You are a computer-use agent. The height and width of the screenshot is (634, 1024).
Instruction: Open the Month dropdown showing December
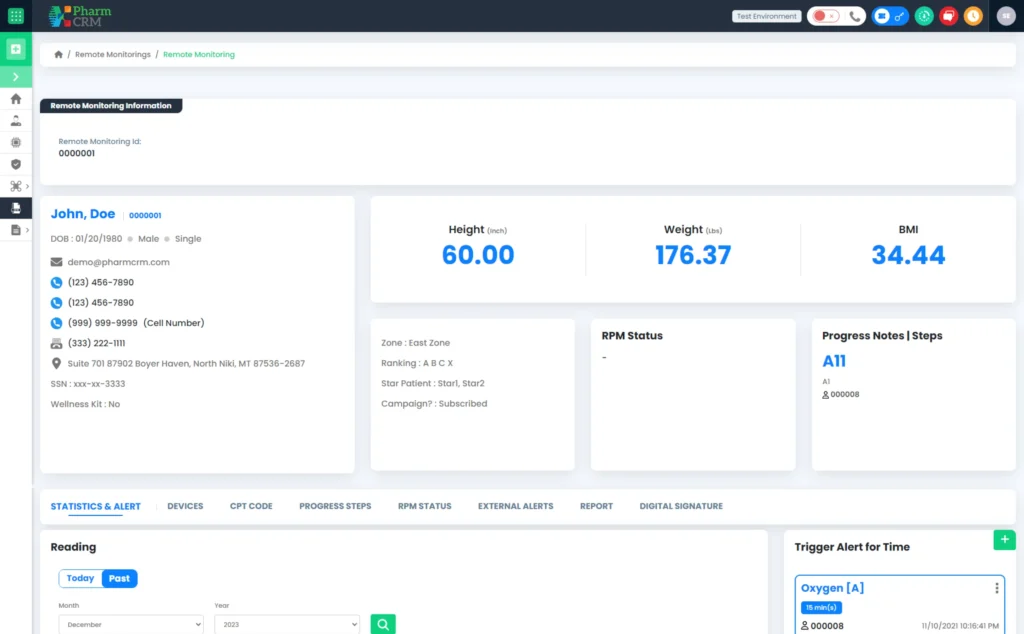coord(131,624)
